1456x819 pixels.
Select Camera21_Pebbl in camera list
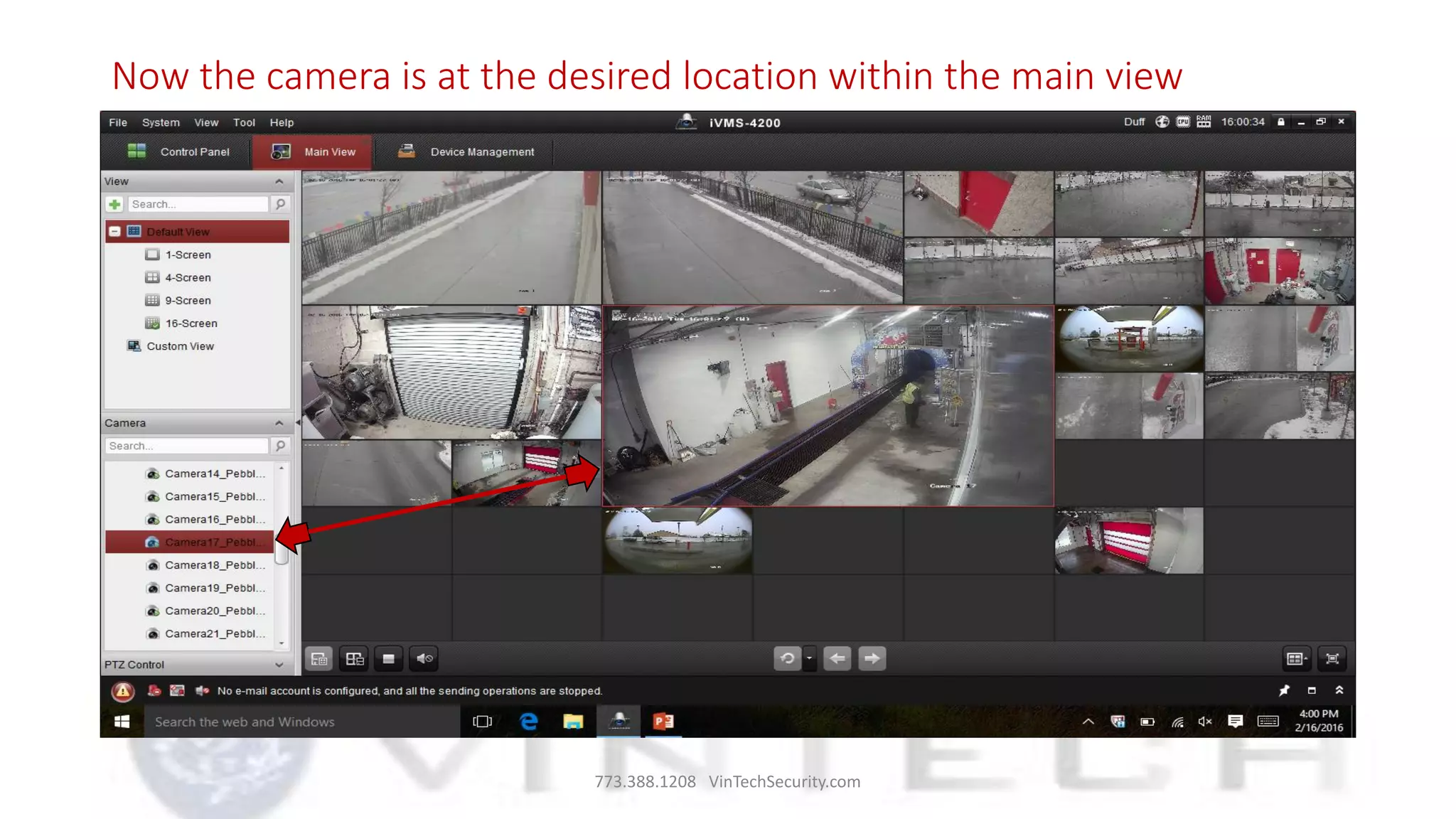coord(205,633)
